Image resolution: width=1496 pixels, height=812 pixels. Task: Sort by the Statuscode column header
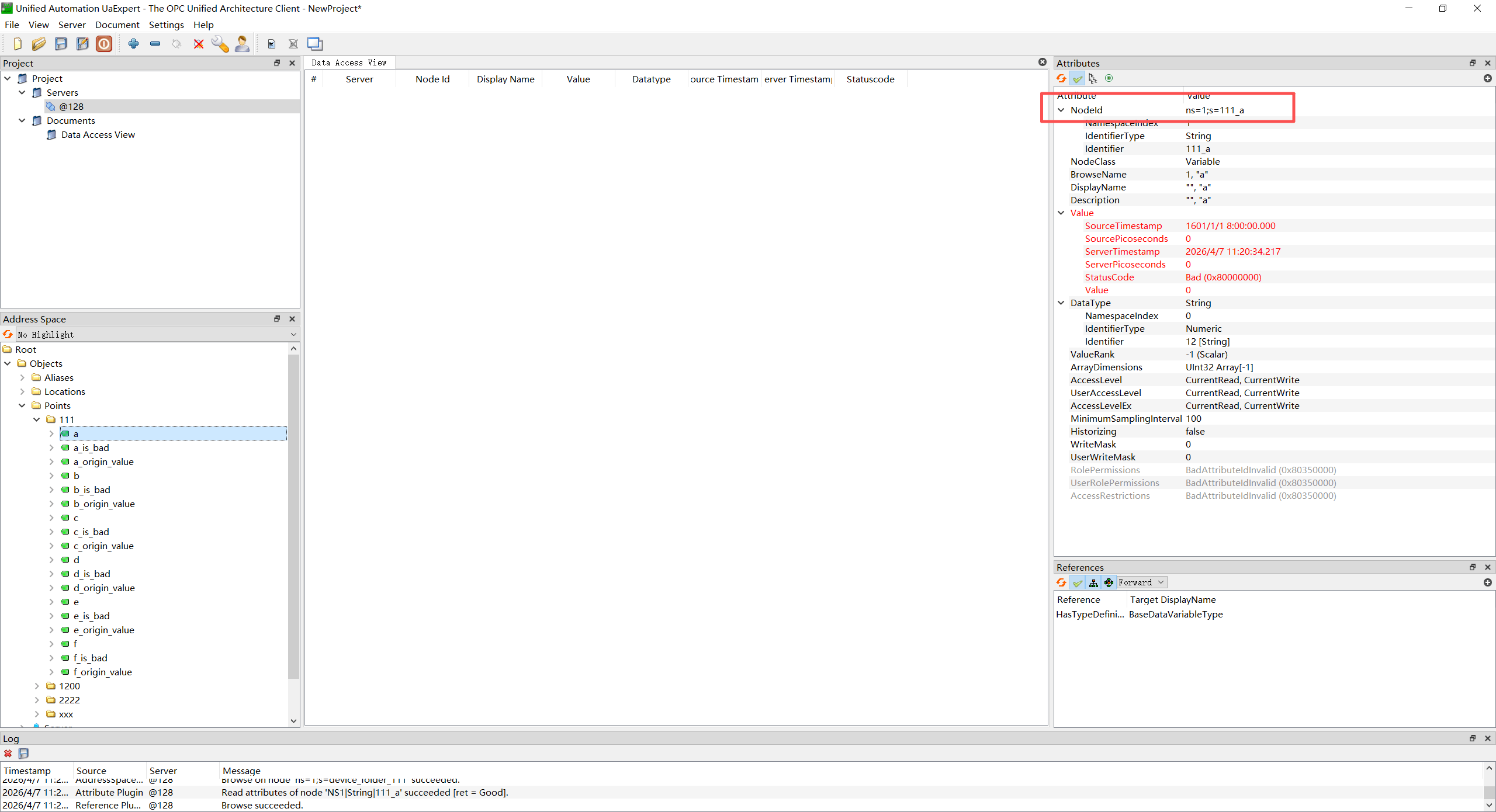870,79
